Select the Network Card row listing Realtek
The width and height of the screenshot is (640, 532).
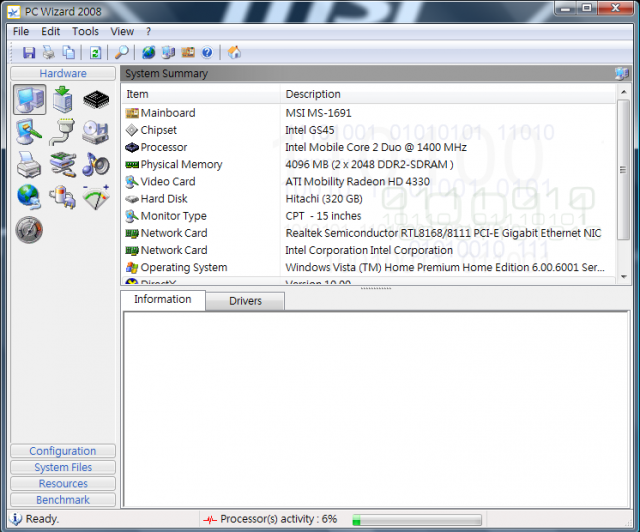pos(369,233)
